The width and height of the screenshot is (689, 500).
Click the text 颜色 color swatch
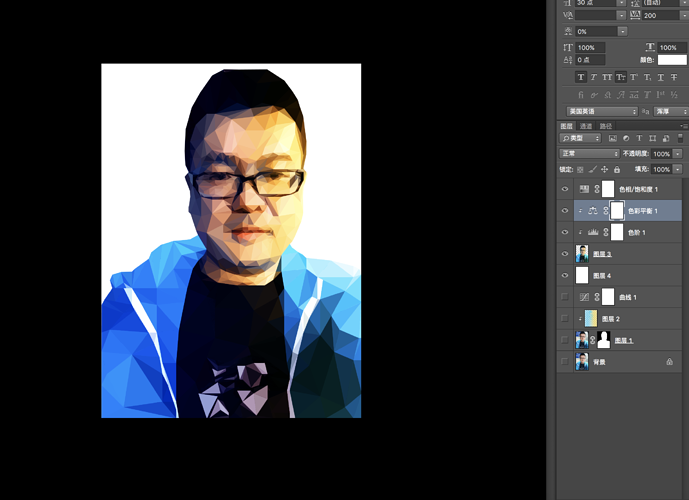672,60
